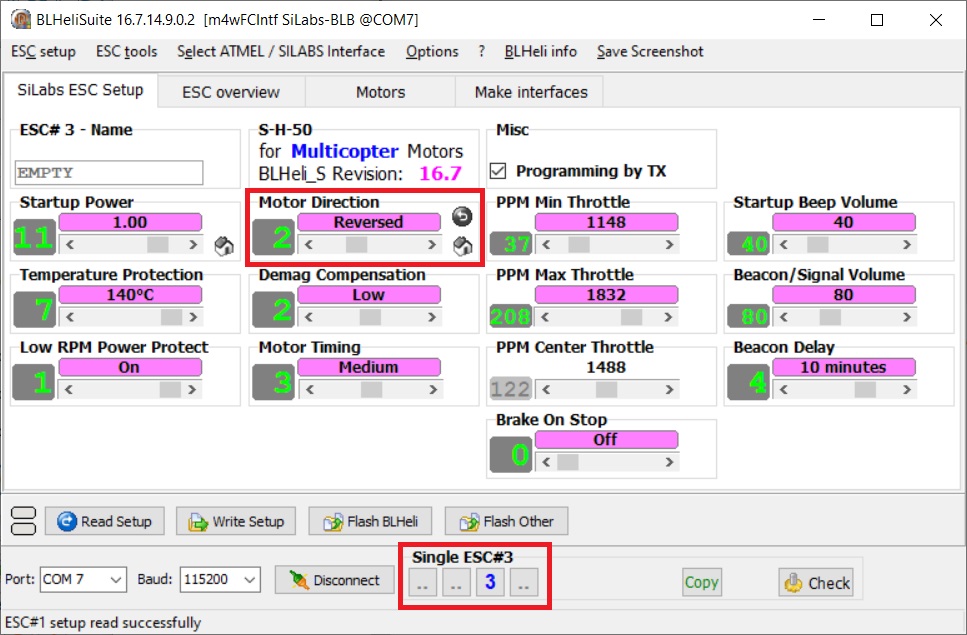Switch to the Make interfaces tab
Viewport: 967px width, 635px height.
[531, 92]
